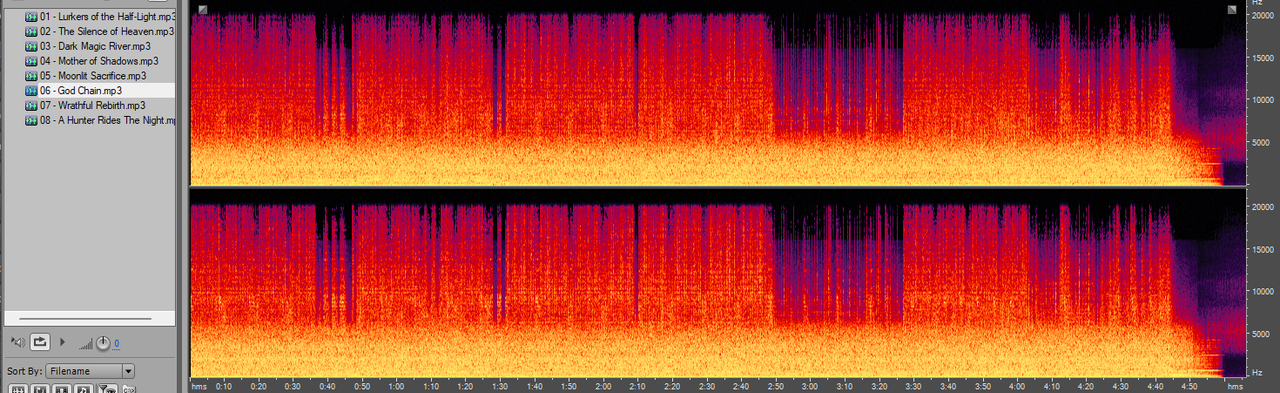Click the small play triangle in file panel

click(63, 342)
